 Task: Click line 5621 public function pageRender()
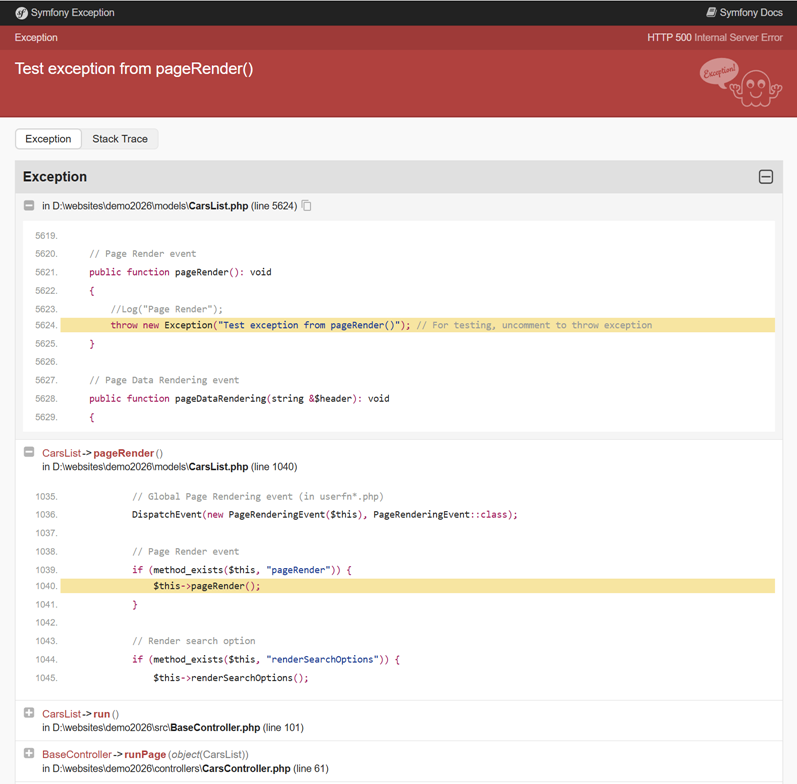[180, 272]
